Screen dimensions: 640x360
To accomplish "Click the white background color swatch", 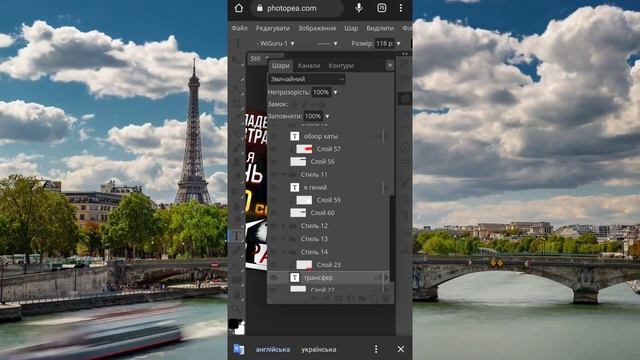I will tap(240, 329).
